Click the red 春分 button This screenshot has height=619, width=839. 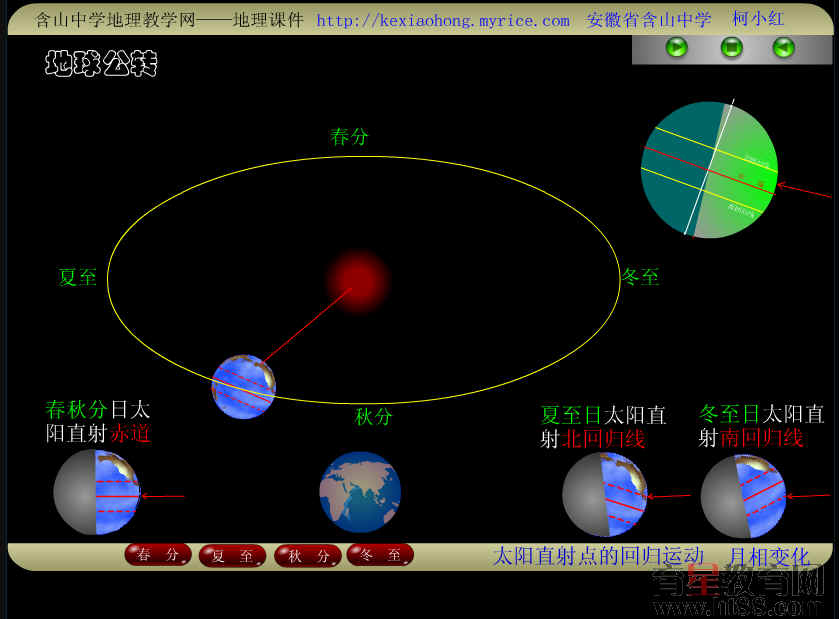[x=158, y=555]
